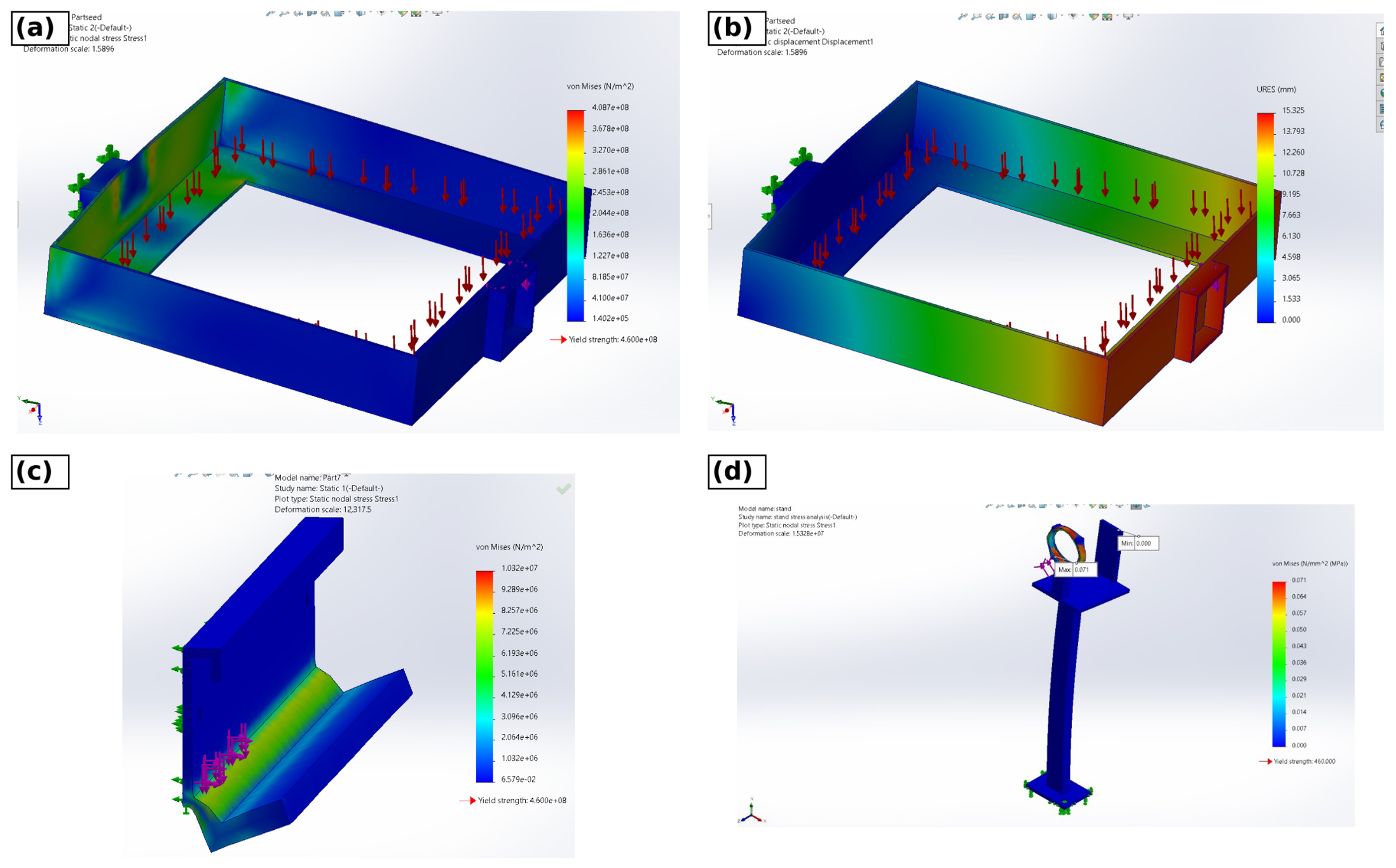
Task: Click URES color legend bar in panel (b)
Action: pyautogui.click(x=1265, y=218)
